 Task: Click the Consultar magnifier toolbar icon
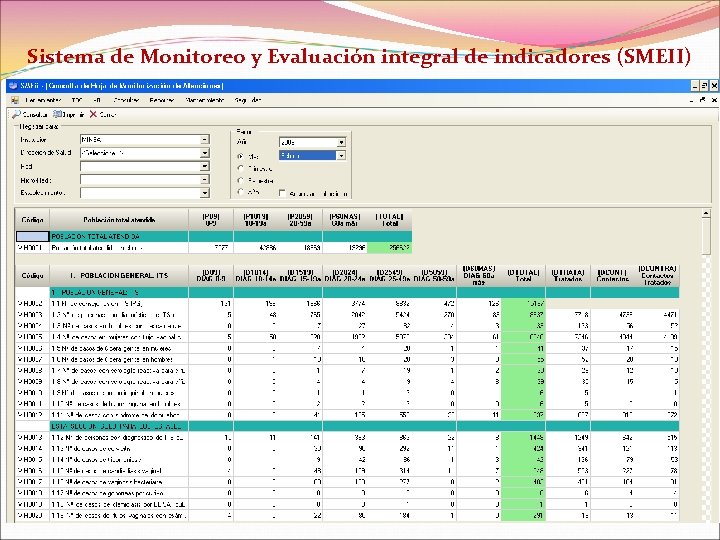16,114
